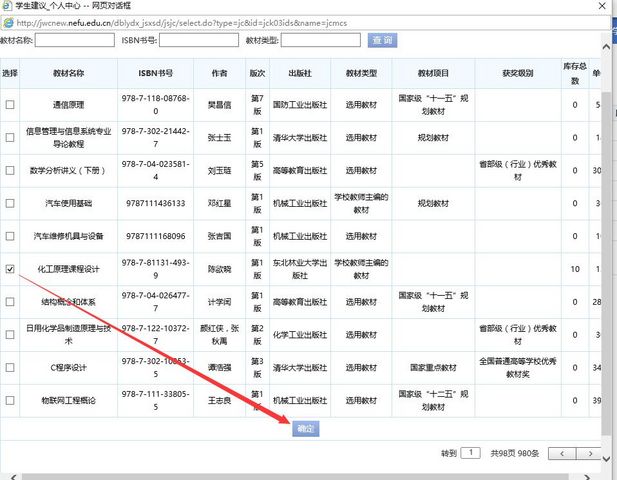Click the 教材类型 input box

320,41
